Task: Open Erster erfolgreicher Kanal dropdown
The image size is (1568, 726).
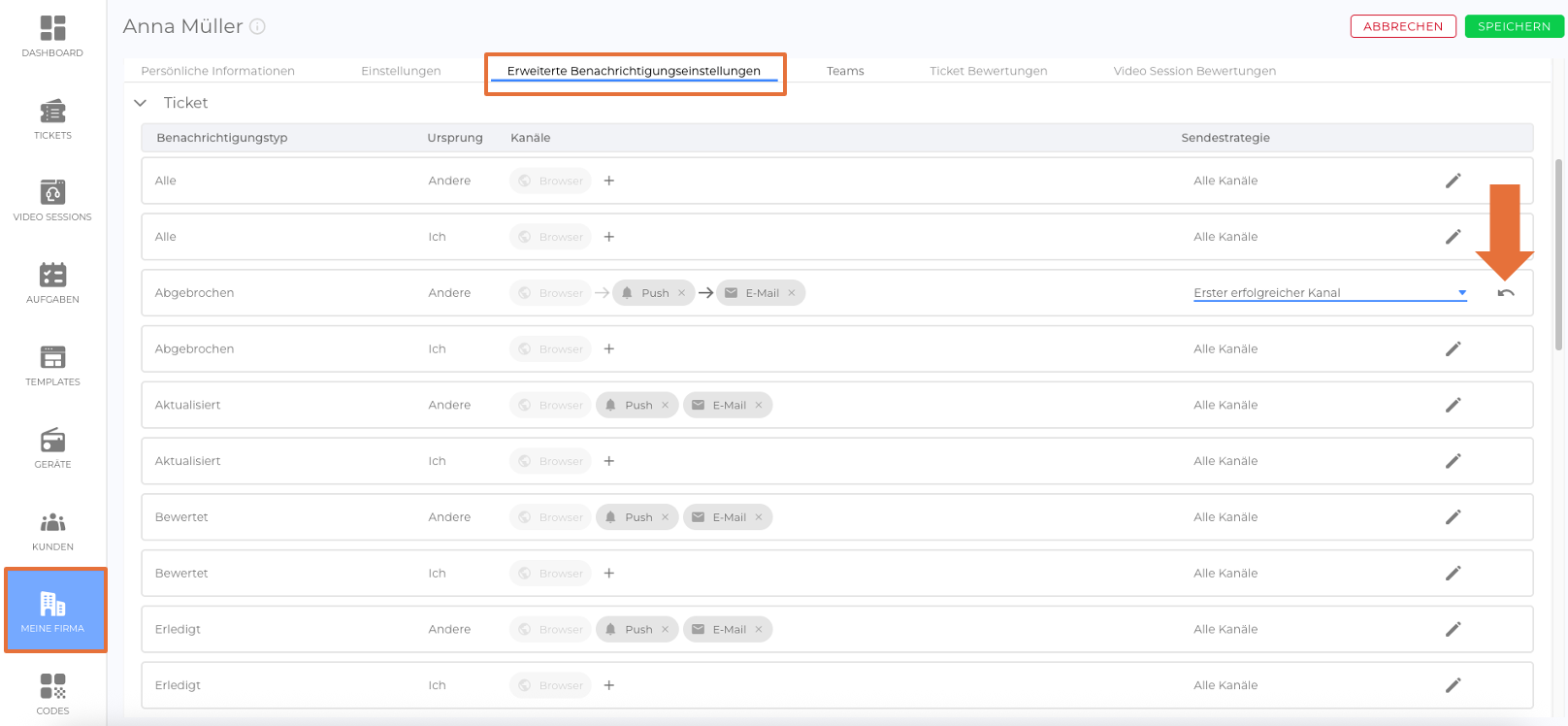Action: tap(1329, 293)
